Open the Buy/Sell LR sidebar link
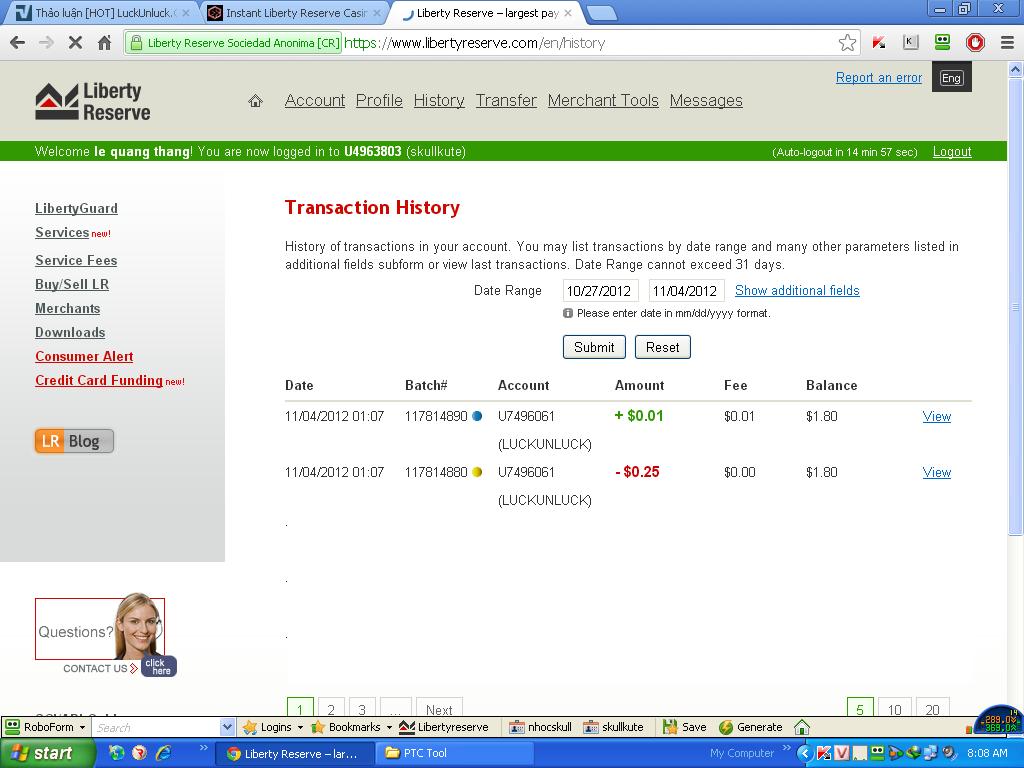 pos(72,284)
